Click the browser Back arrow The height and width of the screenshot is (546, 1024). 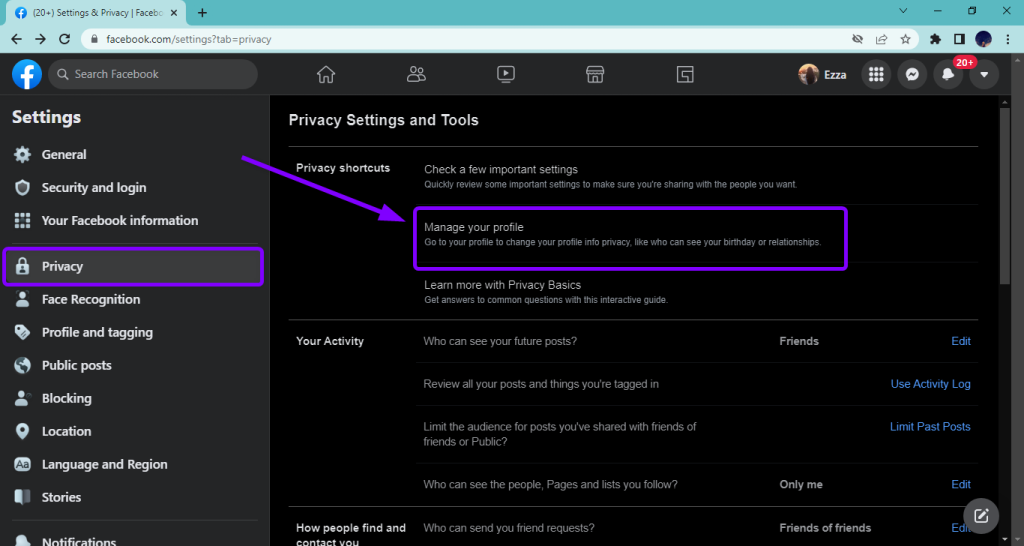(x=16, y=39)
